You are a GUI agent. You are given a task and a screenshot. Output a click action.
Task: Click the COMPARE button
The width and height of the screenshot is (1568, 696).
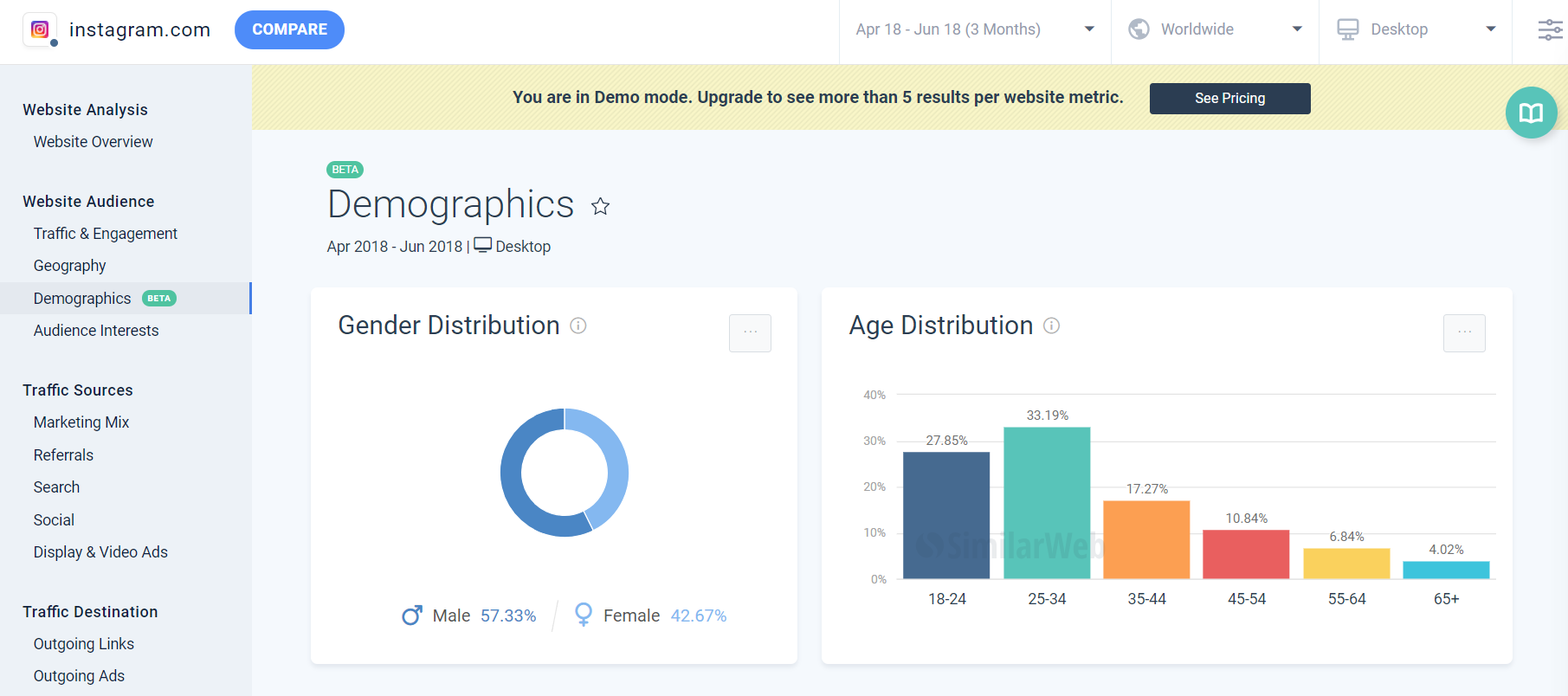289,29
